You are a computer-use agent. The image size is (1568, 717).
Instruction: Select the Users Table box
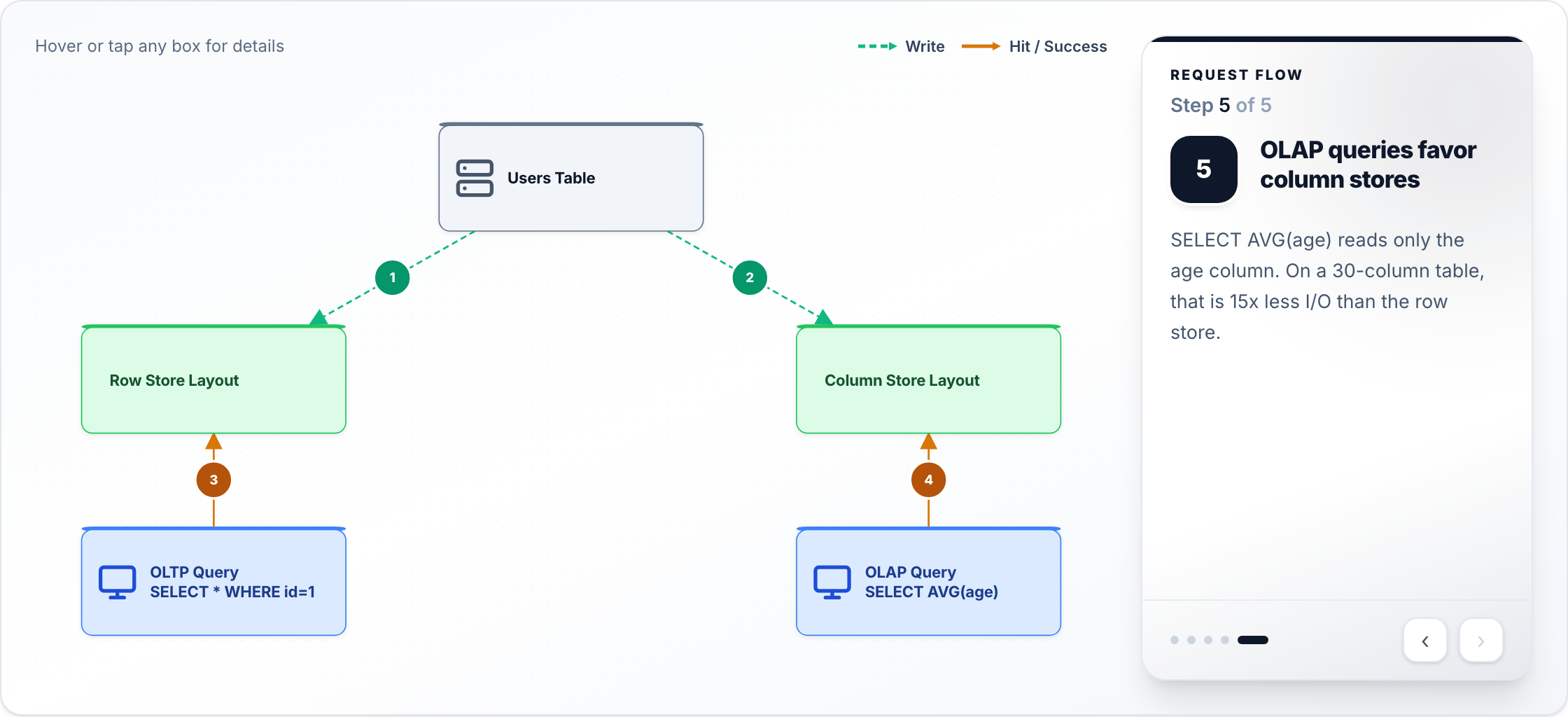pyautogui.click(x=571, y=177)
